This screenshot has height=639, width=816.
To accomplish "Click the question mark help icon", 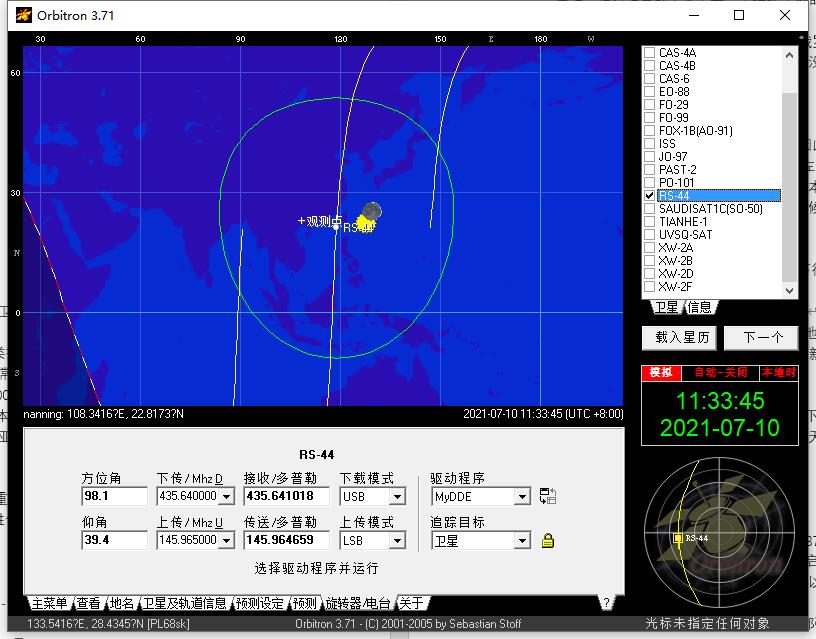I will 605,603.
